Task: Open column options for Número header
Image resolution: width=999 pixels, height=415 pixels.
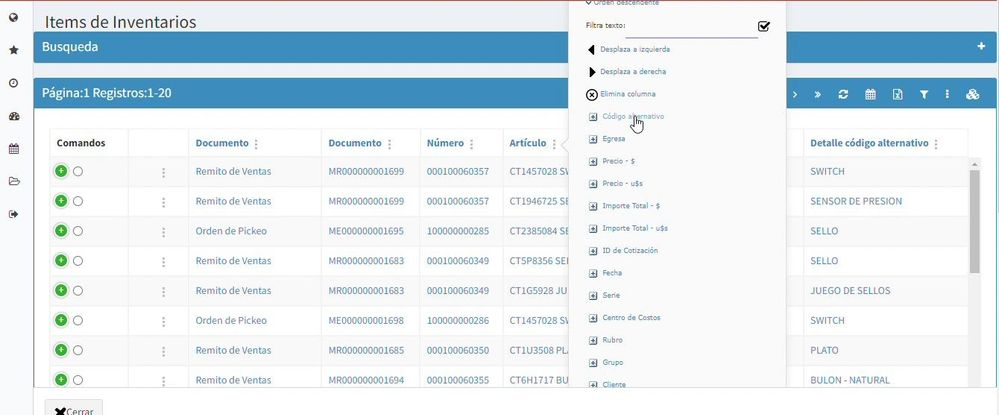Action: (471, 144)
